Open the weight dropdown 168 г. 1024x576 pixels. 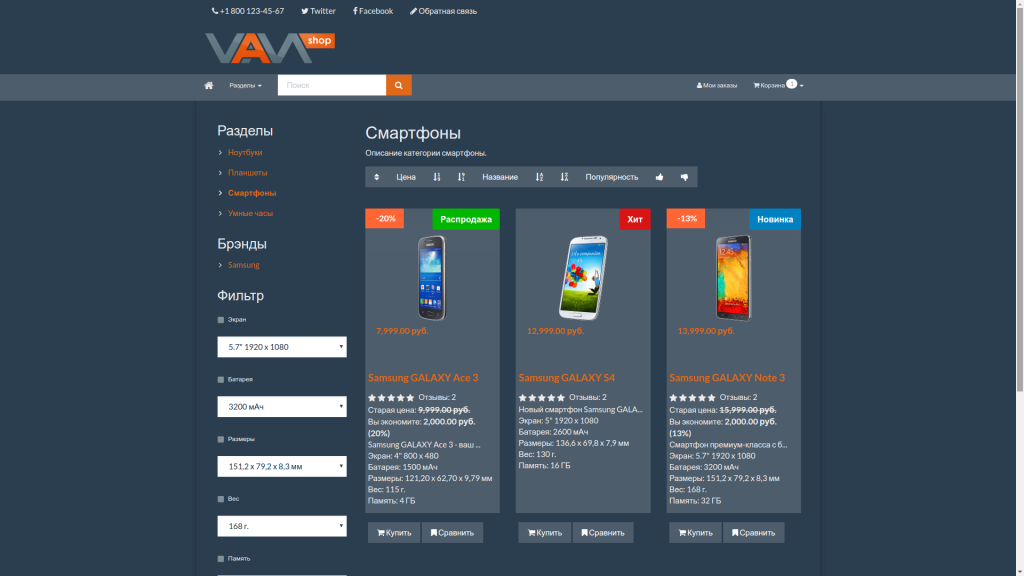282,526
